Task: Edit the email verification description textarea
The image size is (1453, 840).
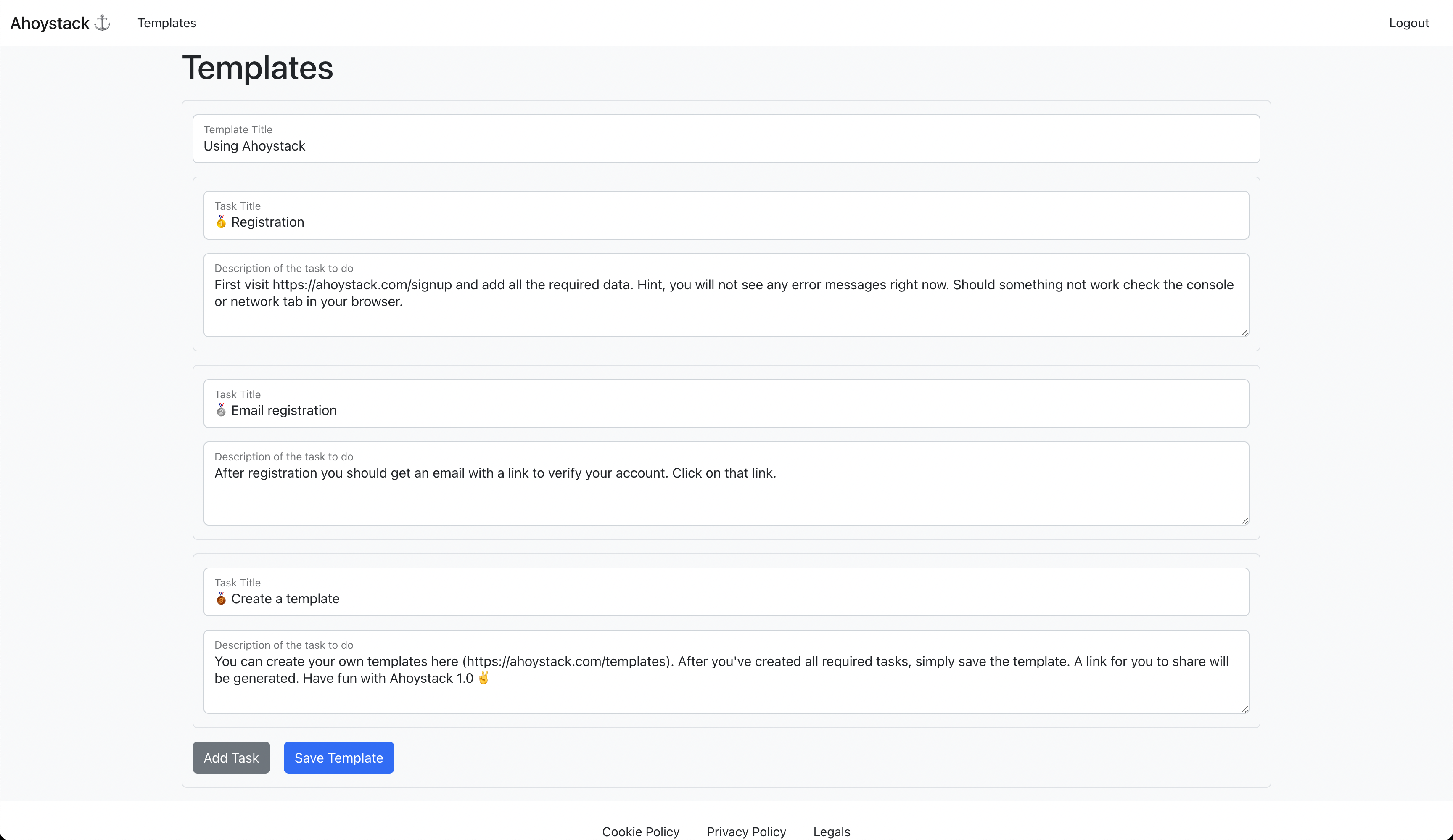Action: (x=726, y=483)
